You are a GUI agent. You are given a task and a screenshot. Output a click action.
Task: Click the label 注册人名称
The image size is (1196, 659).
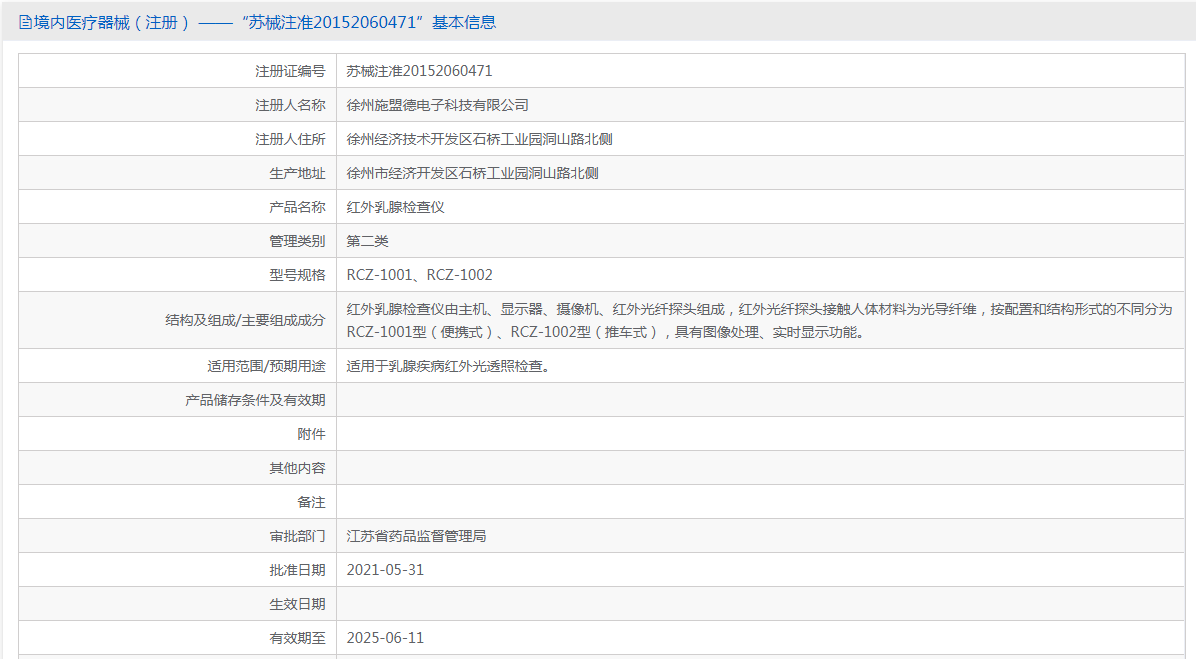290,105
